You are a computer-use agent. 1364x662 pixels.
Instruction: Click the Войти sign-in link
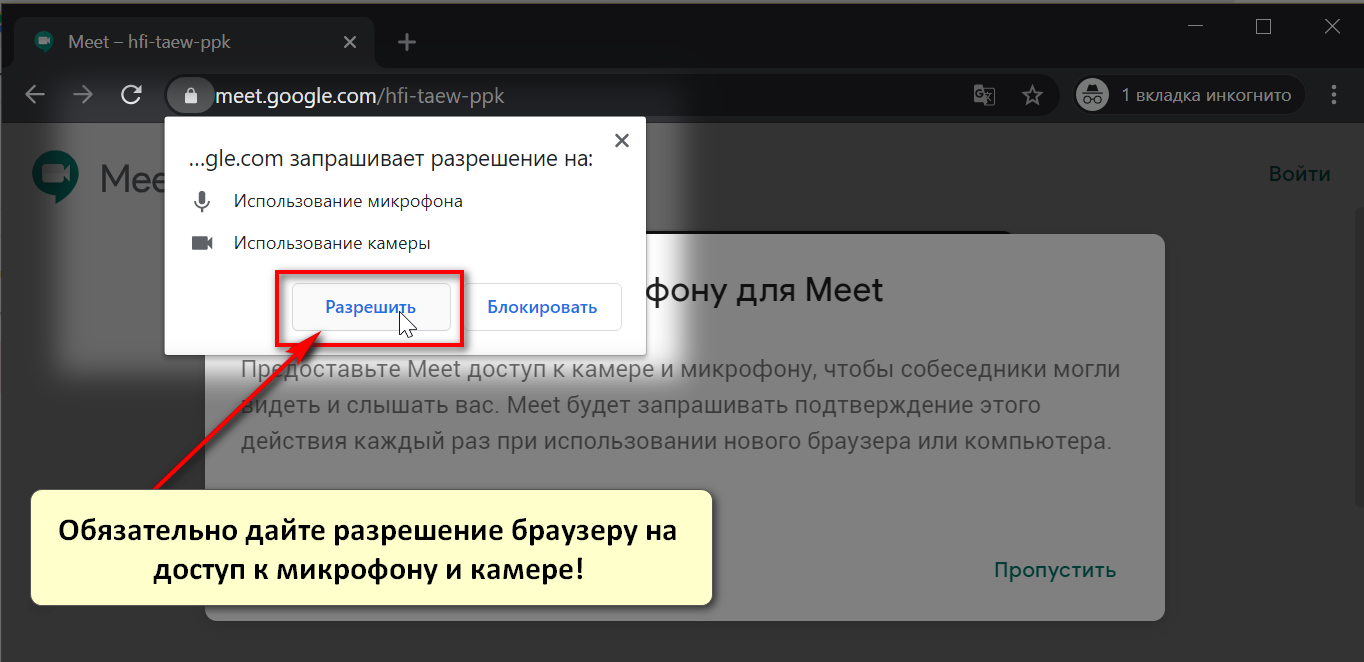(x=1299, y=174)
